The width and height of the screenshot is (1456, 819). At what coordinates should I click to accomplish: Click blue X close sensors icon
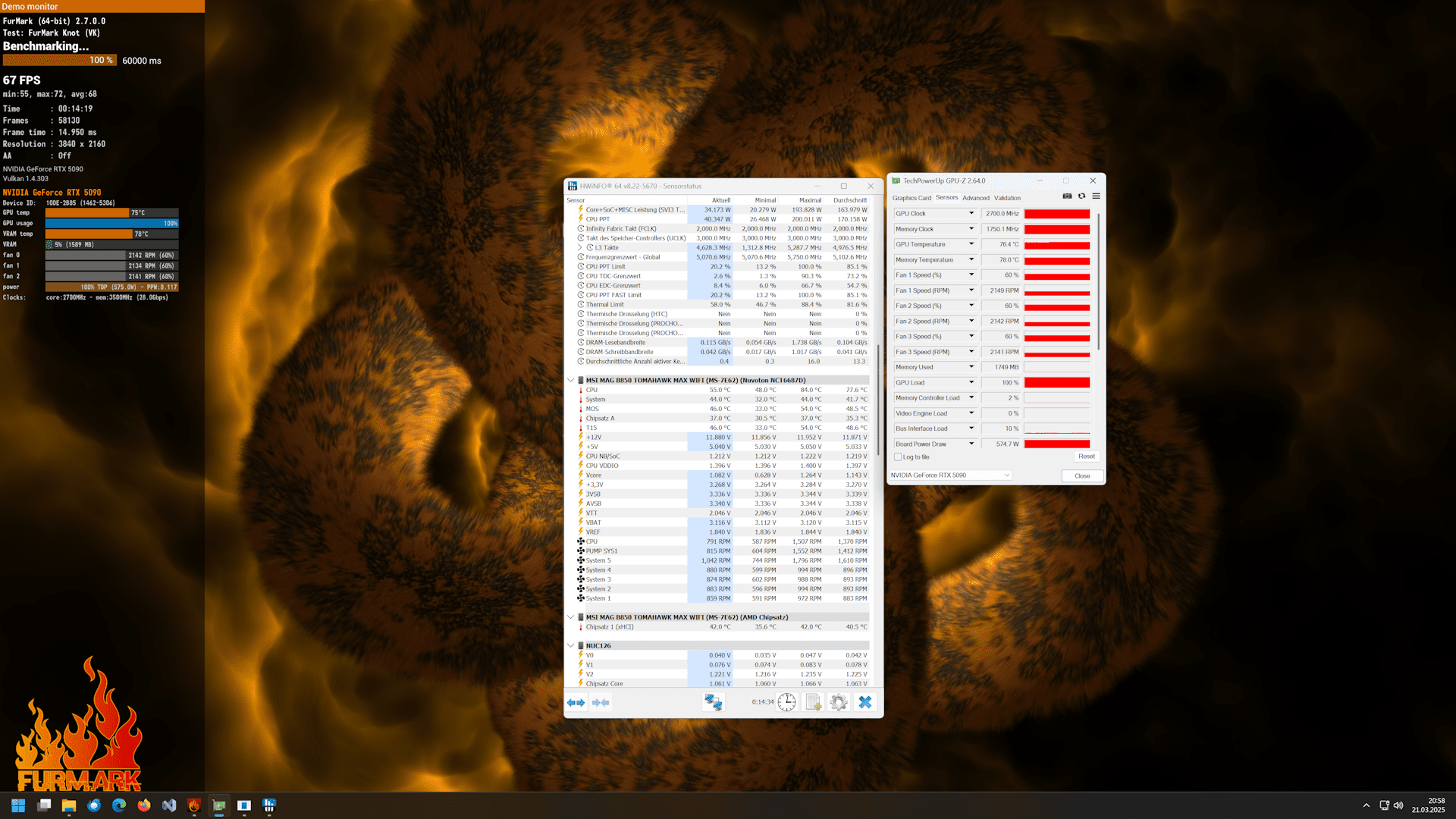point(864,702)
